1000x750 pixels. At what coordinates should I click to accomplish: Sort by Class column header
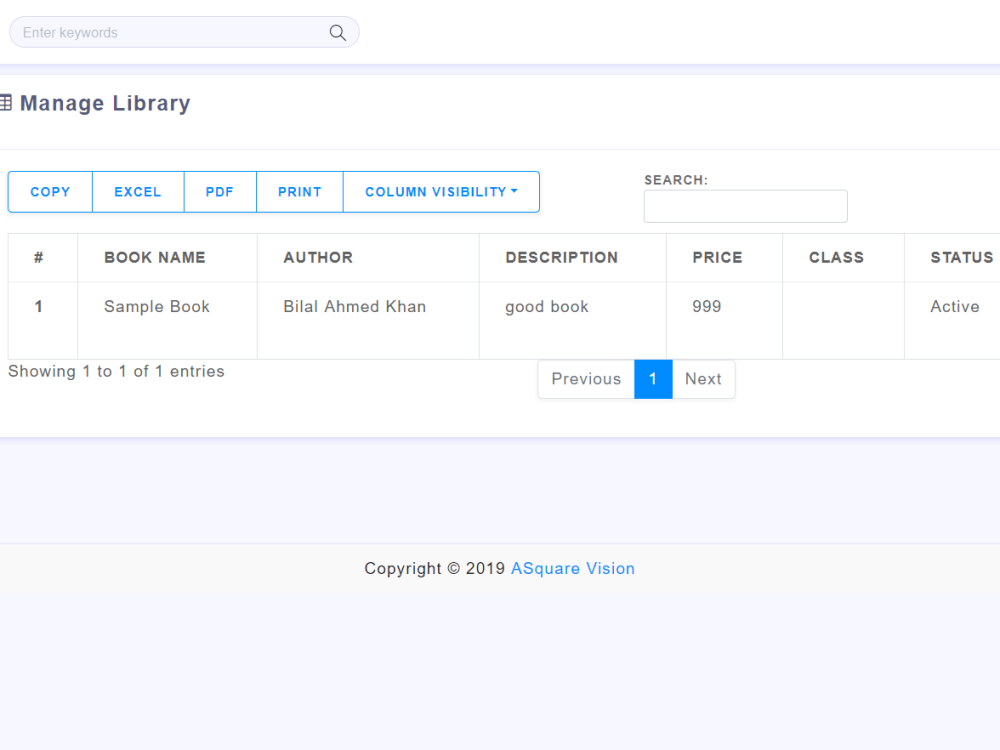(x=843, y=258)
